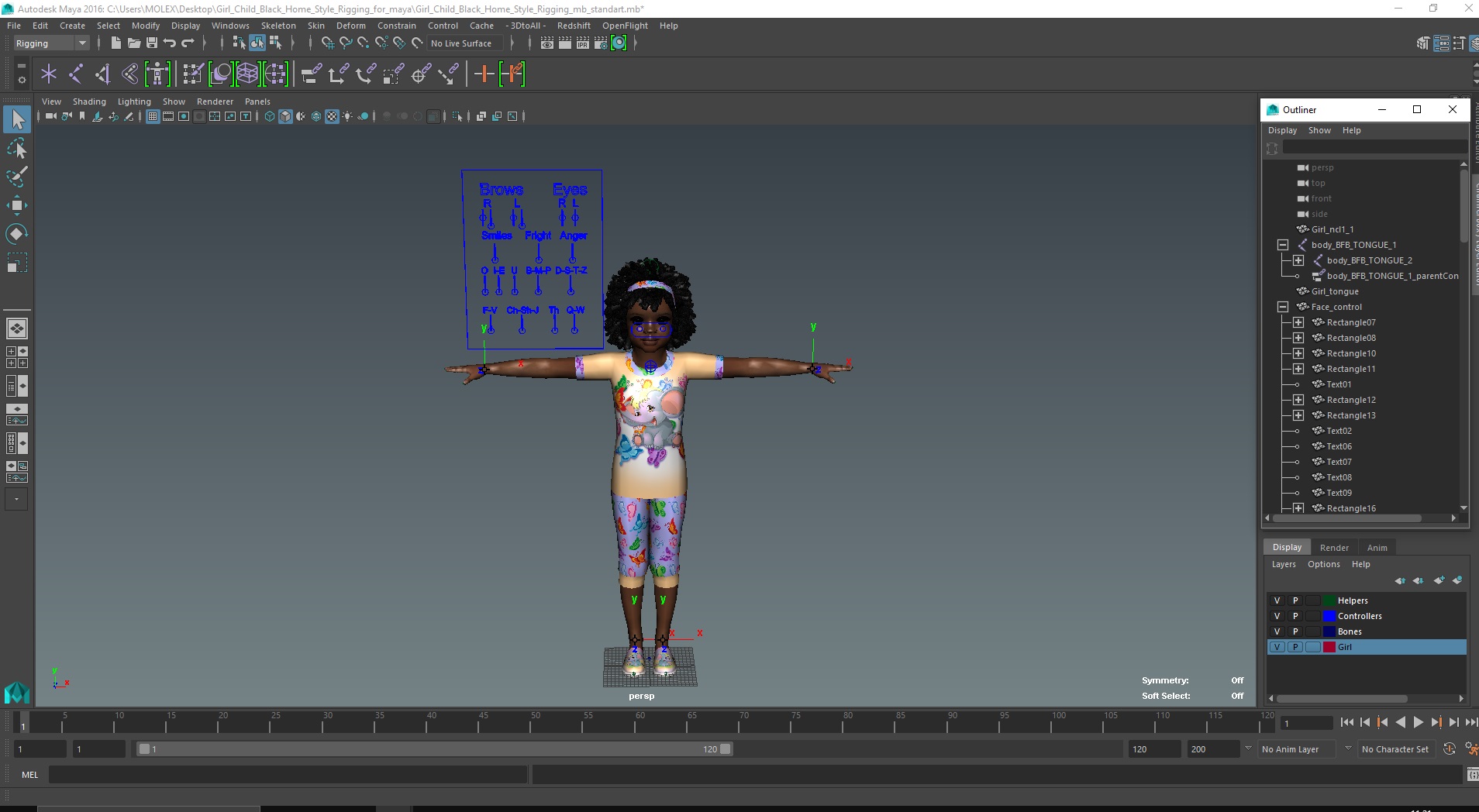Click the four-pane layout icon
This screenshot has height=812, width=1479.
coord(17,357)
